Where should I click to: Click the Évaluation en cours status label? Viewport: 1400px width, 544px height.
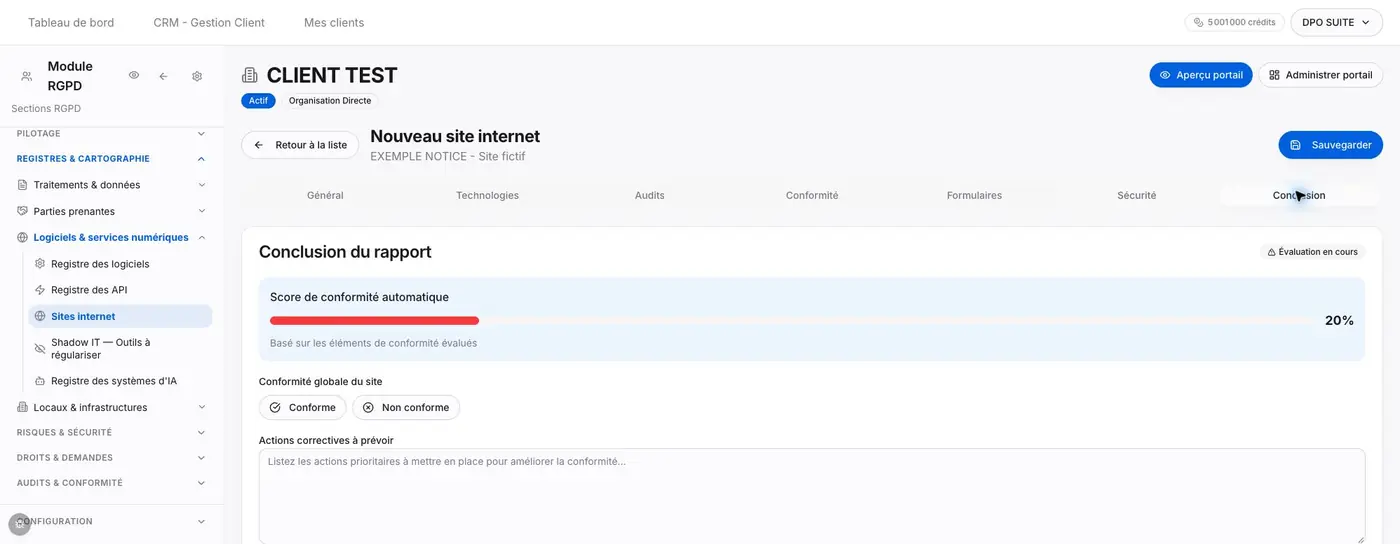(1313, 252)
